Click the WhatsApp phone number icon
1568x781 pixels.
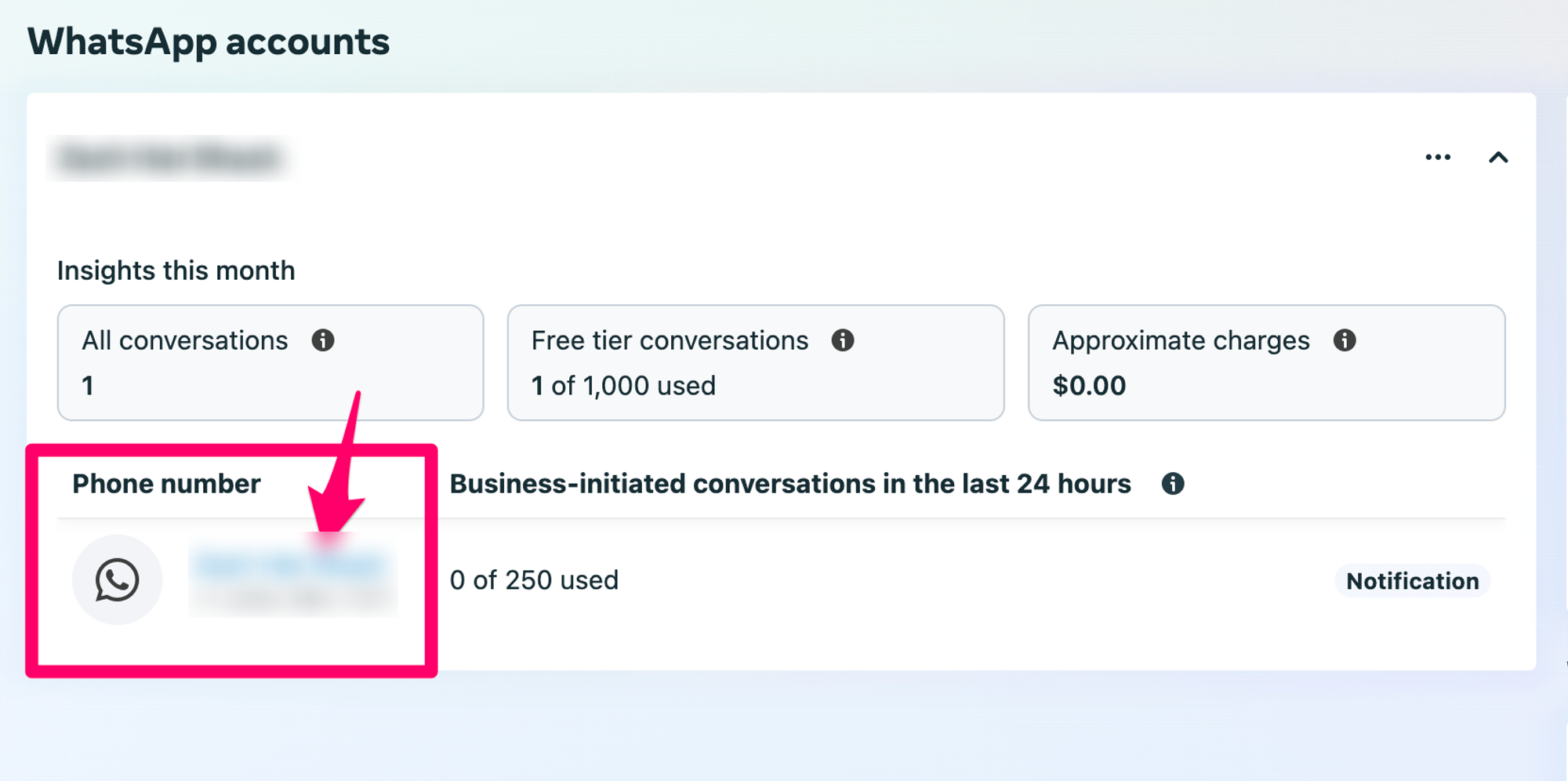tap(118, 580)
